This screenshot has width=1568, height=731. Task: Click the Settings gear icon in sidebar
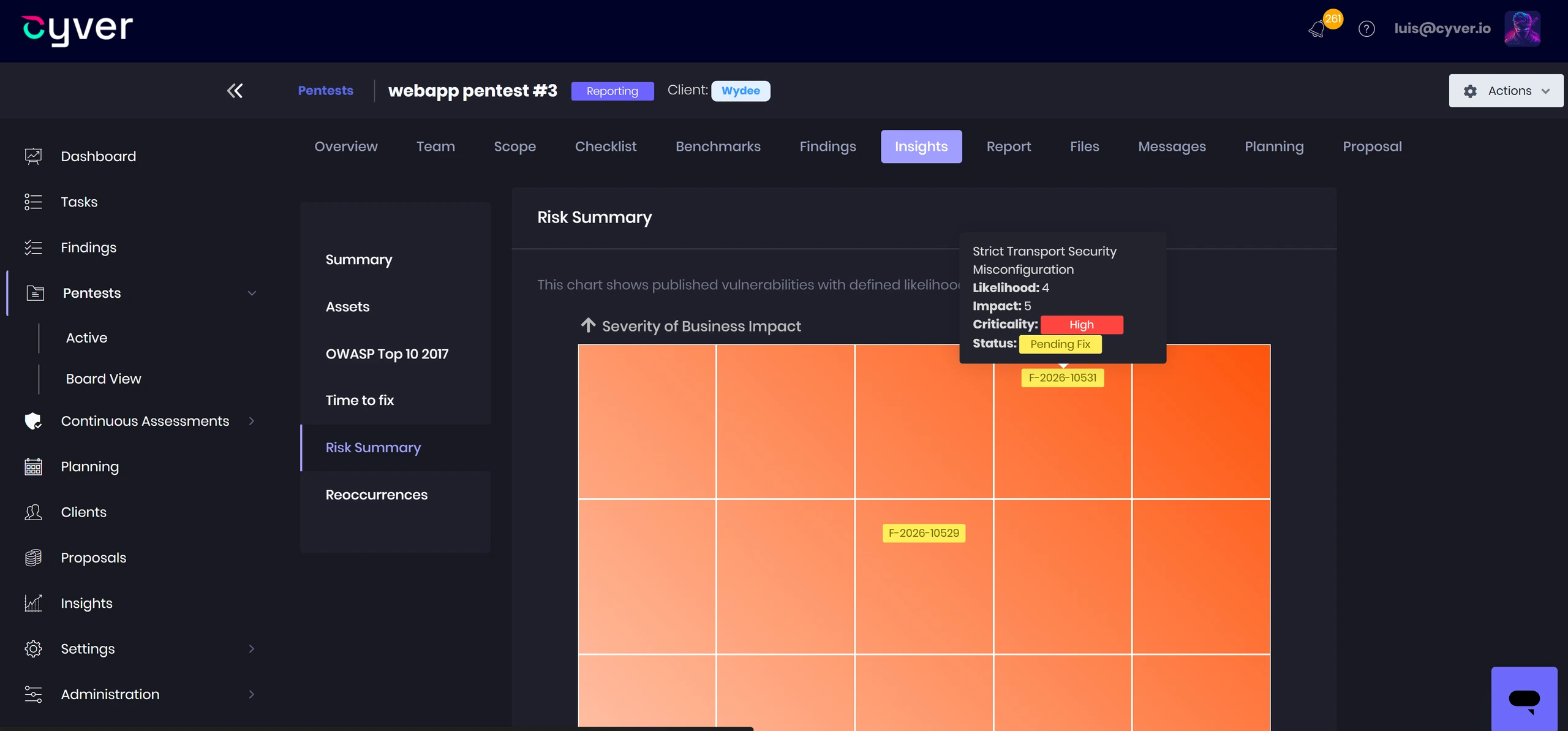click(33, 649)
